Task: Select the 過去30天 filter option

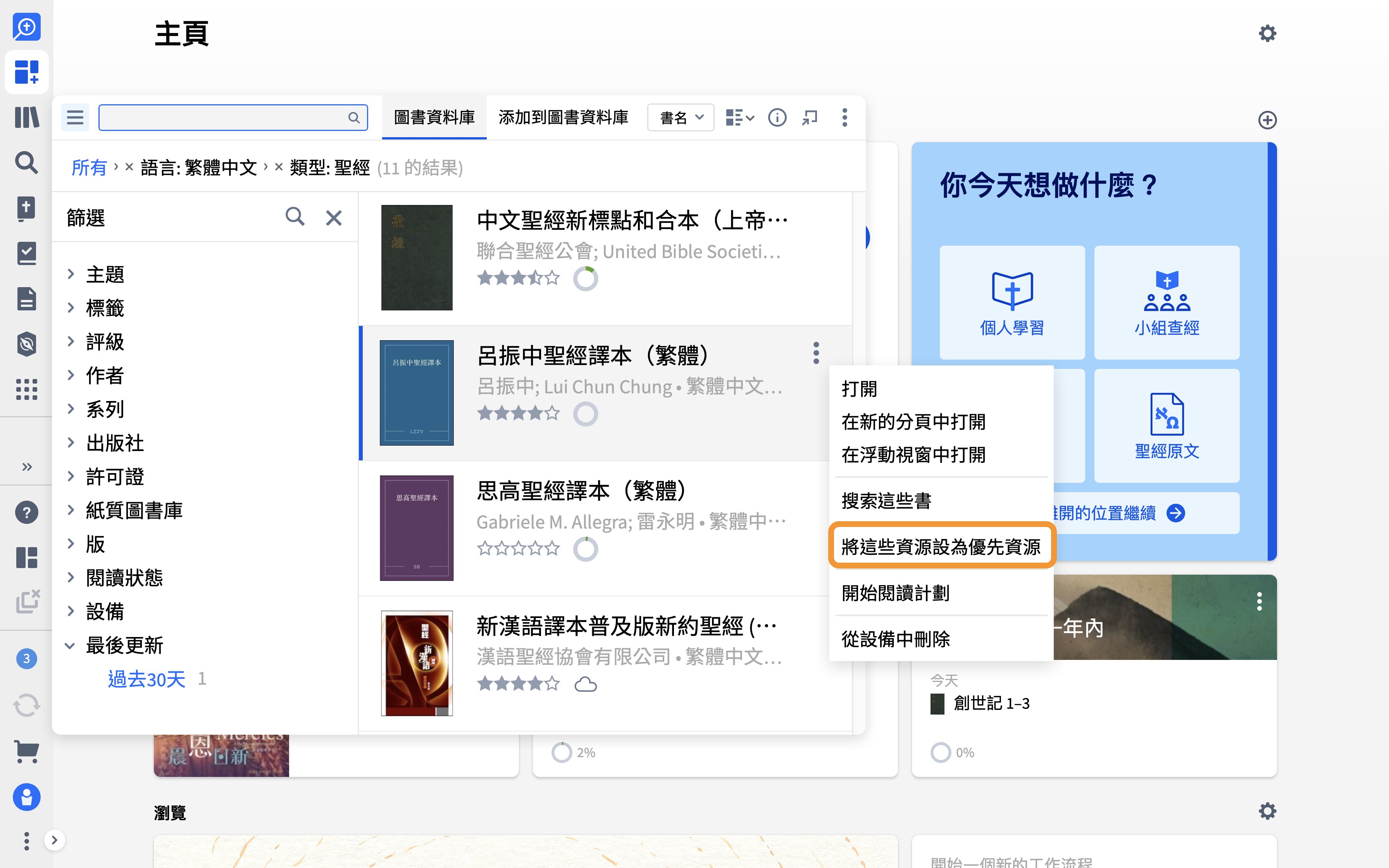Action: click(x=146, y=679)
